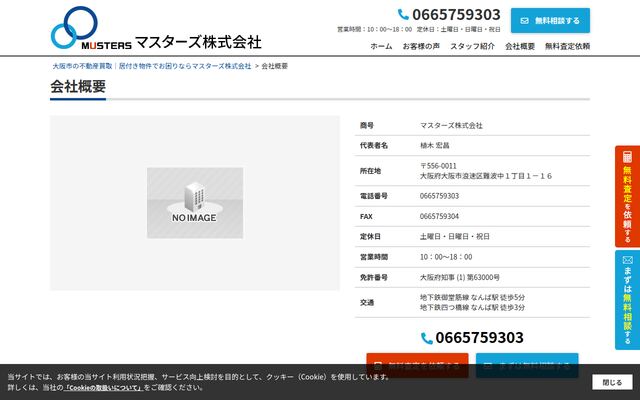Click the 会社概要 page heading
This screenshot has height=400, width=640.
click(x=78, y=86)
